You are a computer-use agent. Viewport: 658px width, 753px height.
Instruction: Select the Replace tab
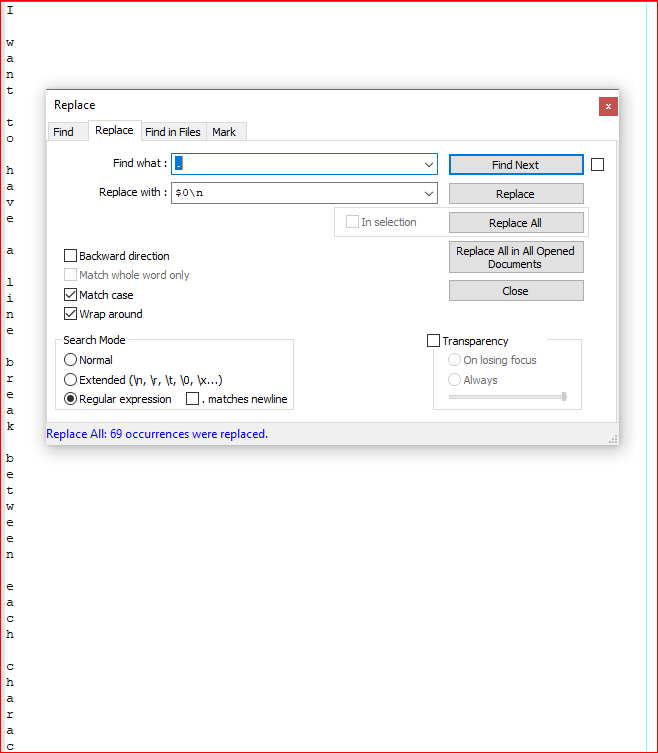(x=114, y=130)
